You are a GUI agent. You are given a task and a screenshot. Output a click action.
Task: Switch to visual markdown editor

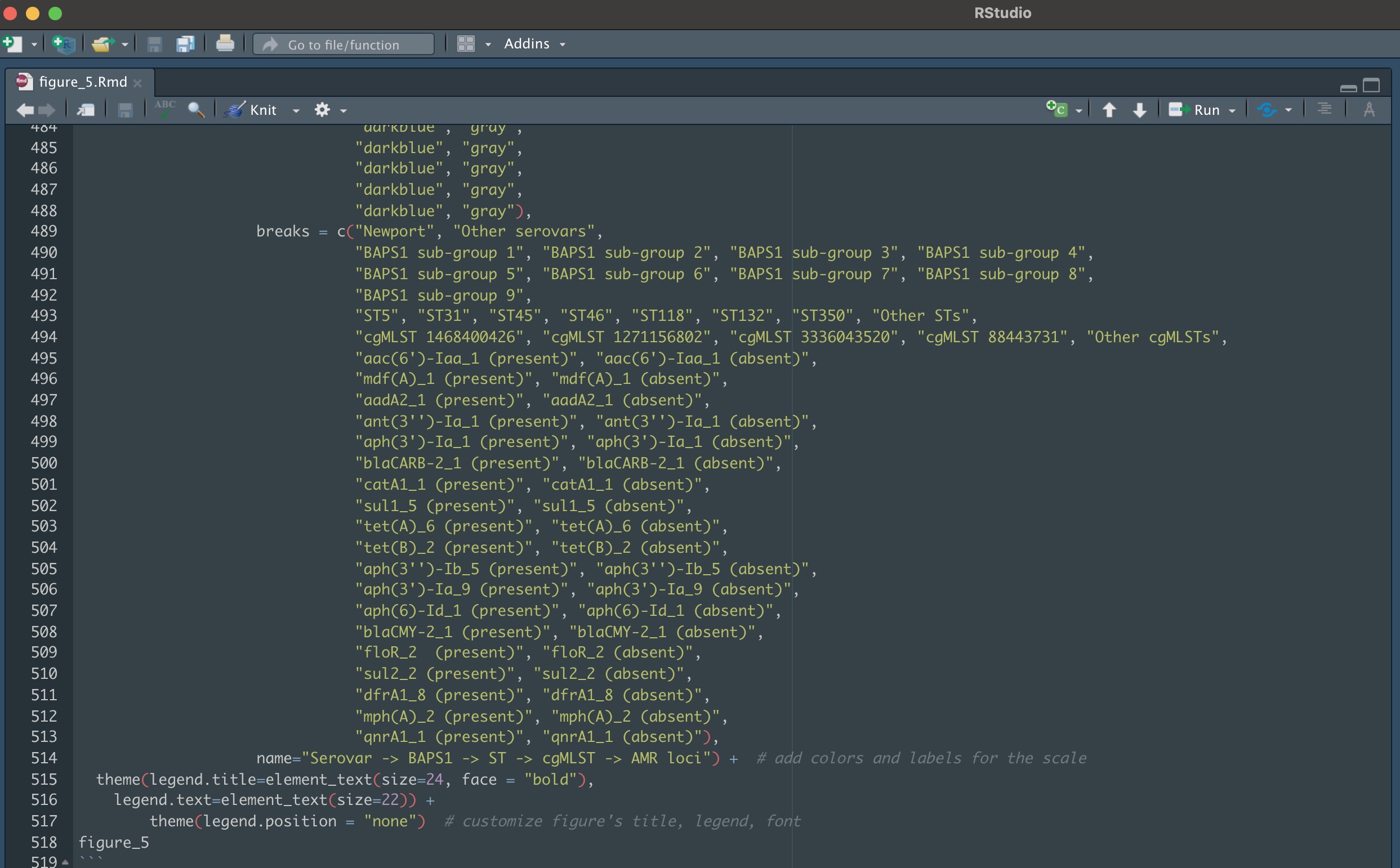tap(1368, 109)
